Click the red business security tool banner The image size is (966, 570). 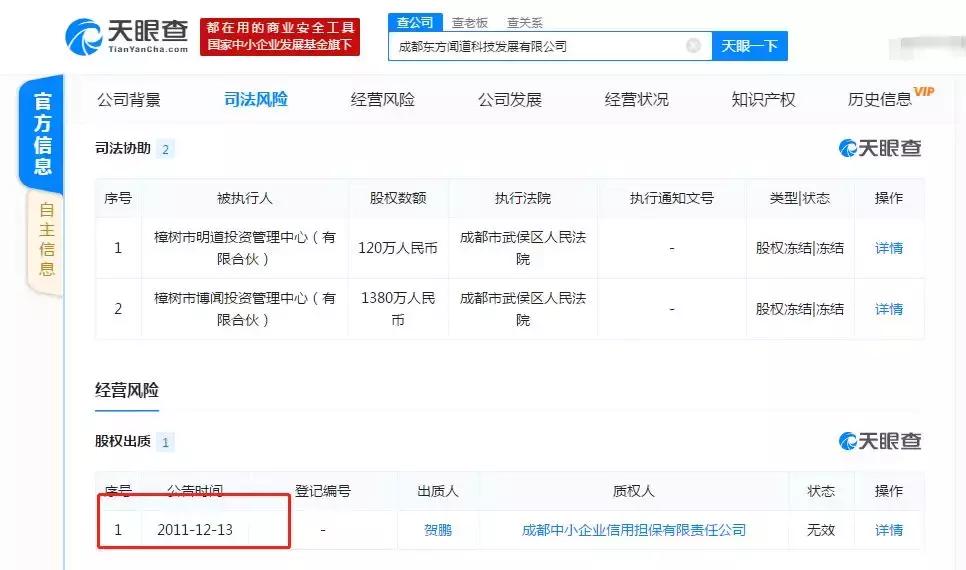tap(280, 36)
